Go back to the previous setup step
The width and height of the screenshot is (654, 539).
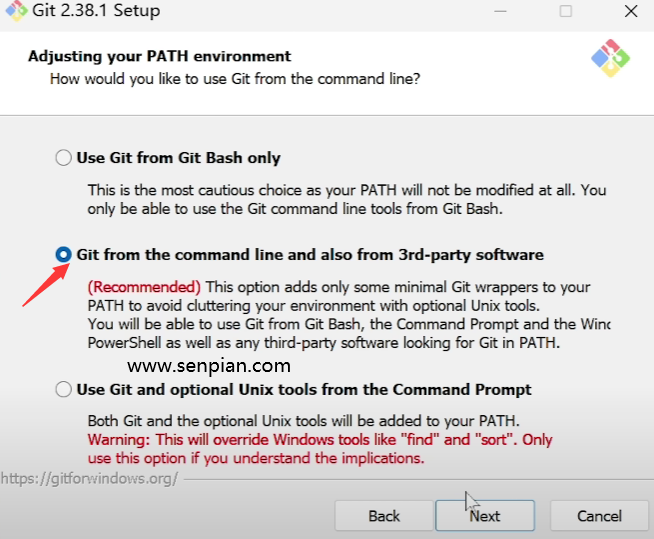[x=384, y=516]
